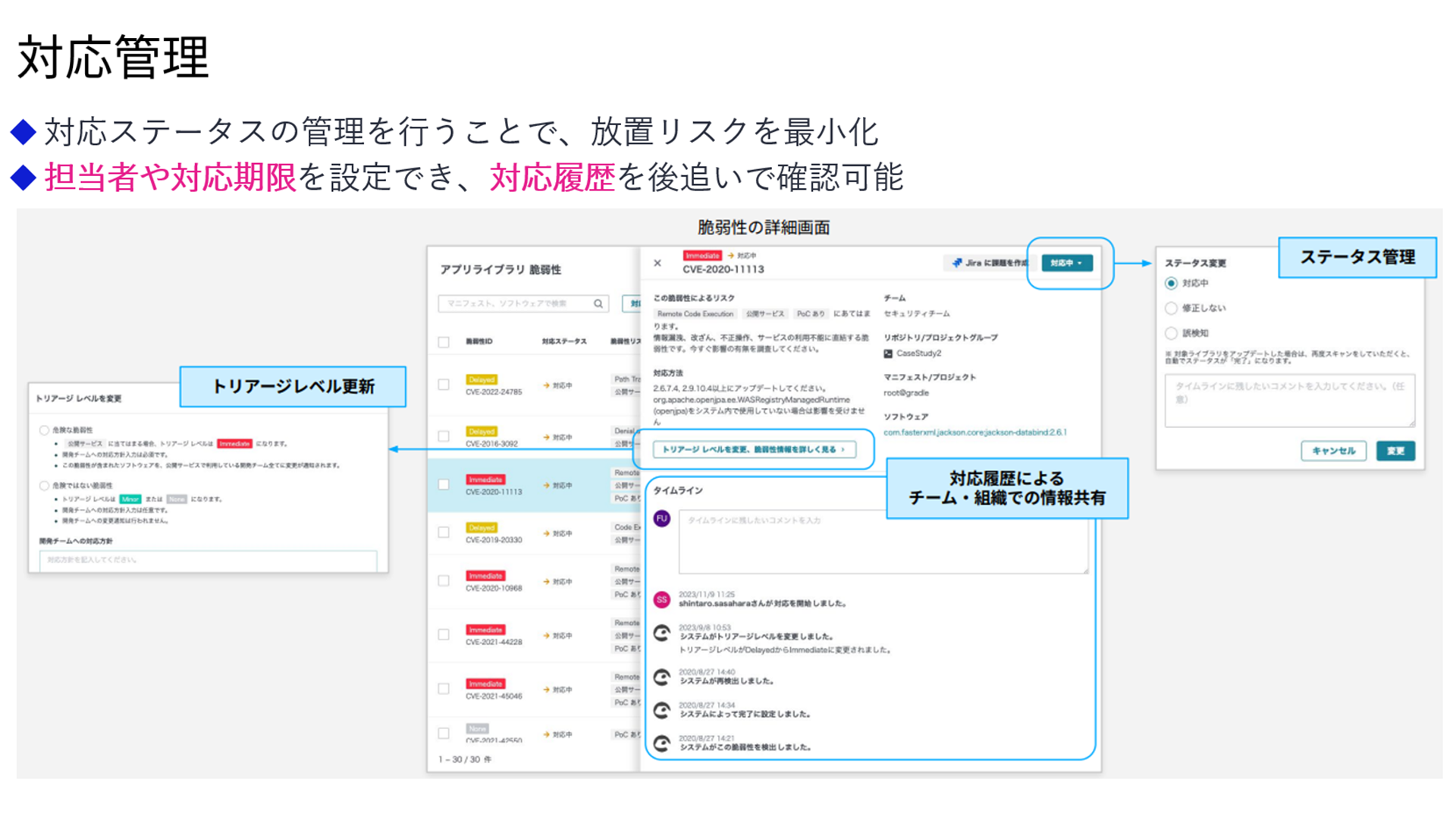Click the system icon beside the triage level change entry
1456x833 pixels.
[662, 633]
